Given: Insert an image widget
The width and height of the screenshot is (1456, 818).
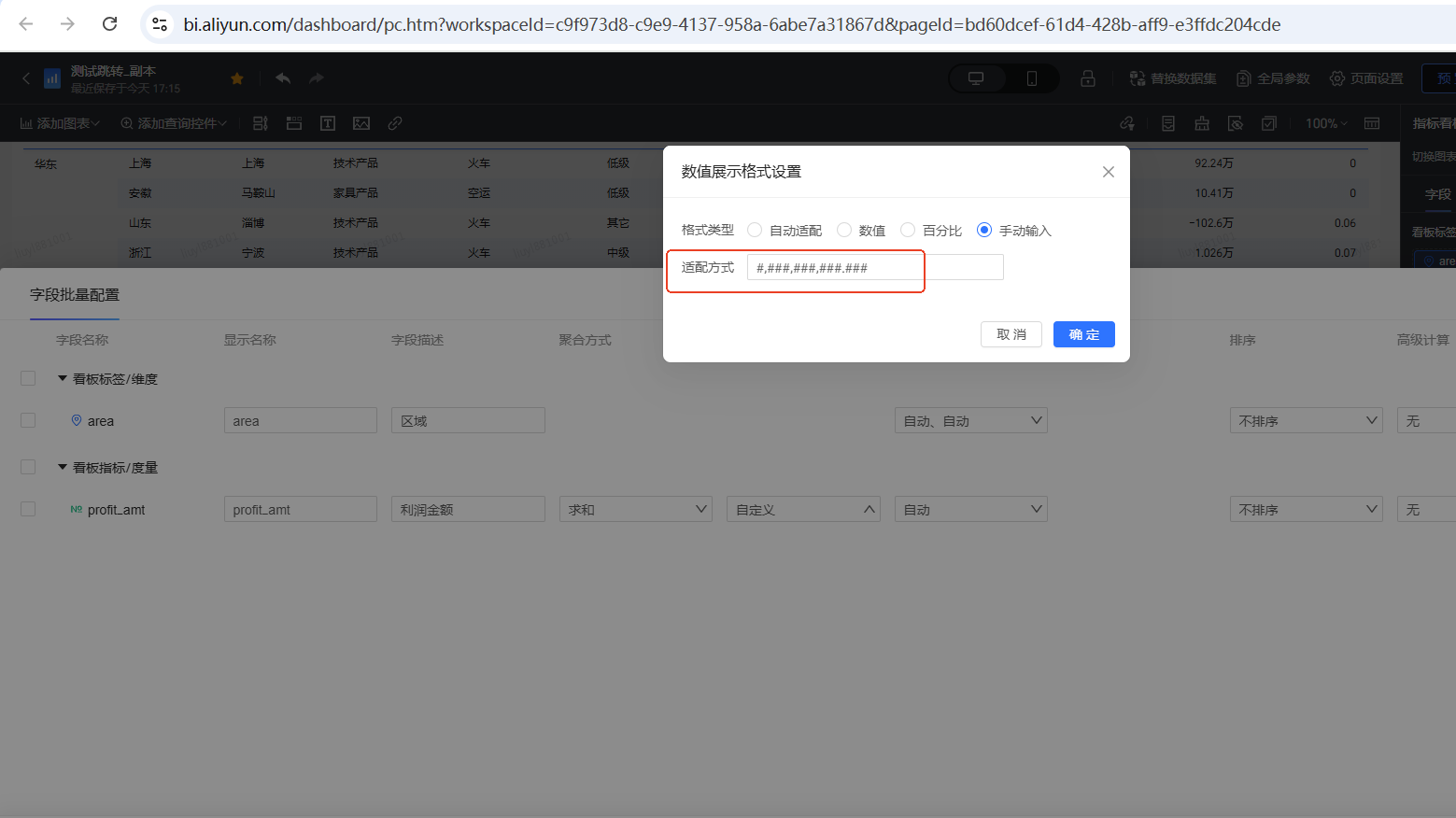Looking at the screenshot, I should [361, 123].
